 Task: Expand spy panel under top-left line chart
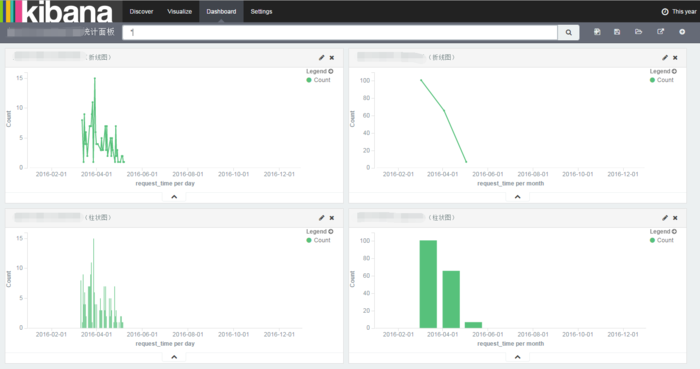[174, 197]
